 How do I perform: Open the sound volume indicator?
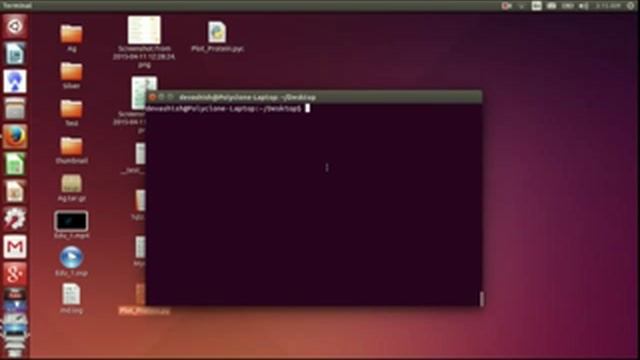tap(584, 6)
